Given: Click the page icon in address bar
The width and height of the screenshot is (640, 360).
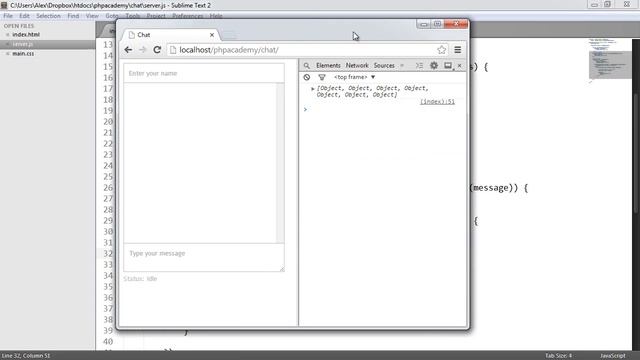Looking at the screenshot, I should pos(173,50).
